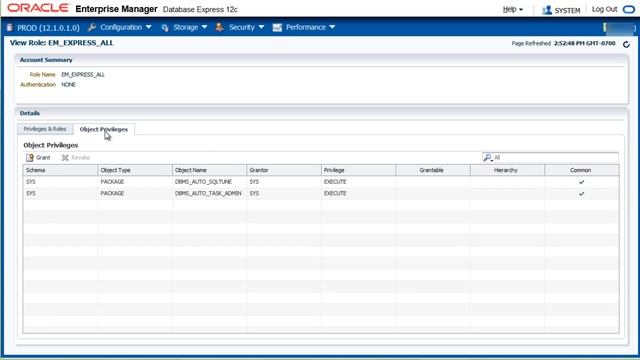Click the SYSTEM user icon
640x360 pixels.
547,10
